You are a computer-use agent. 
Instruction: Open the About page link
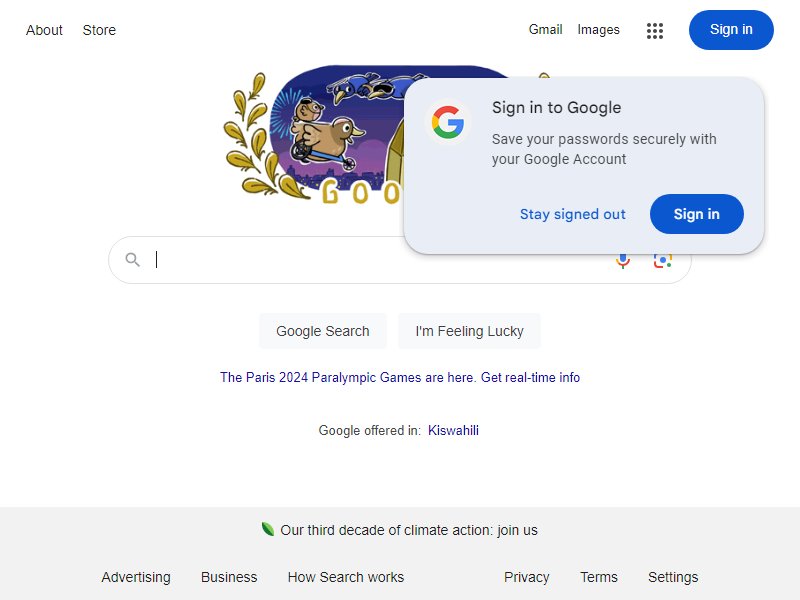pos(44,30)
